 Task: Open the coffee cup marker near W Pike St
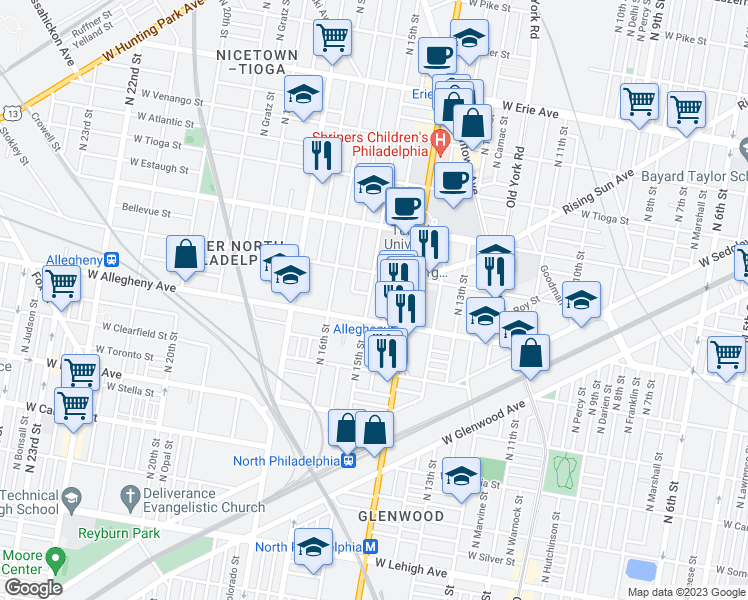pyautogui.click(x=437, y=56)
